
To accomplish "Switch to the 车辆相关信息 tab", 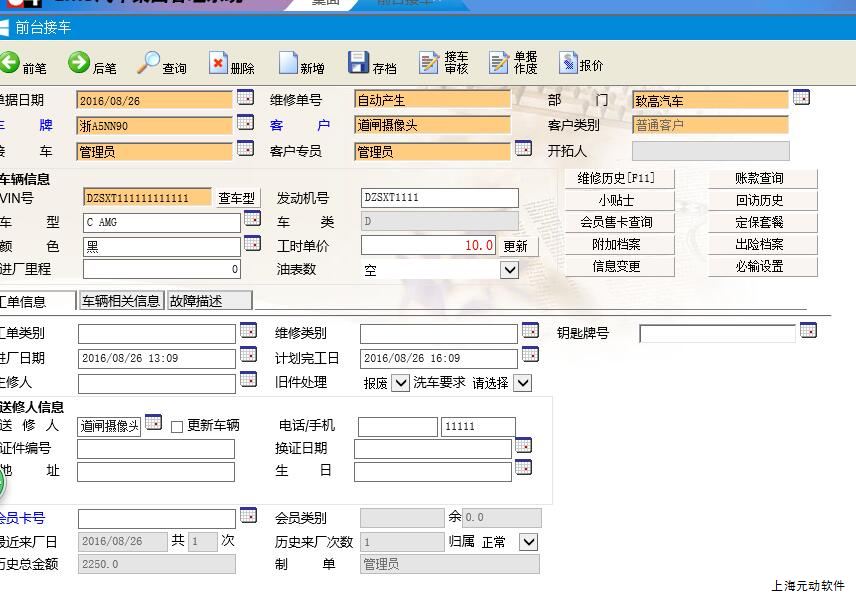I will (x=121, y=301).
